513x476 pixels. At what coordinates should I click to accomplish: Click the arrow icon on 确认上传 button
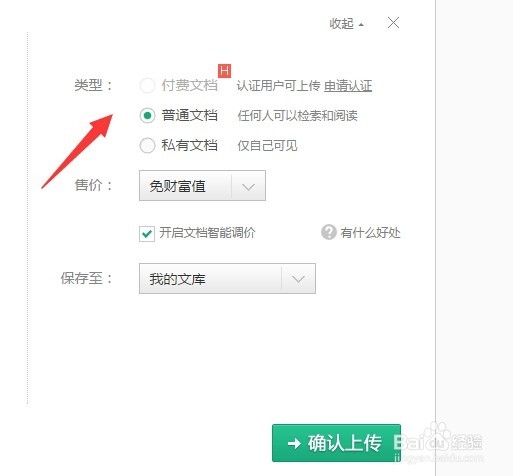(x=294, y=443)
